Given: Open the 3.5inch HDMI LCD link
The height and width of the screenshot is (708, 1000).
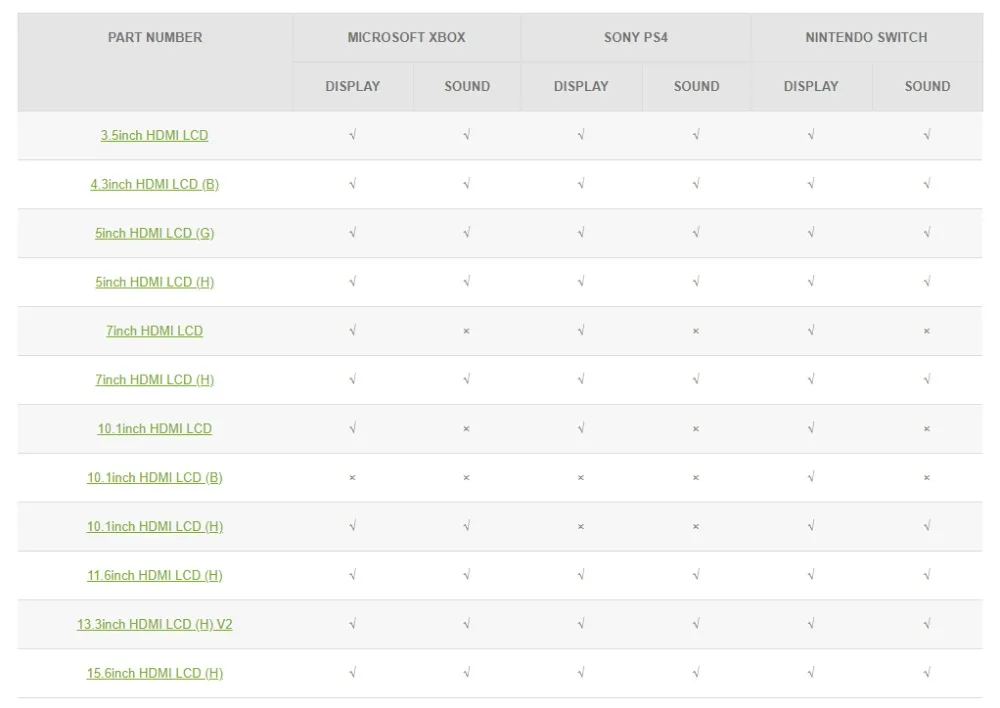Looking at the screenshot, I should click(x=154, y=135).
